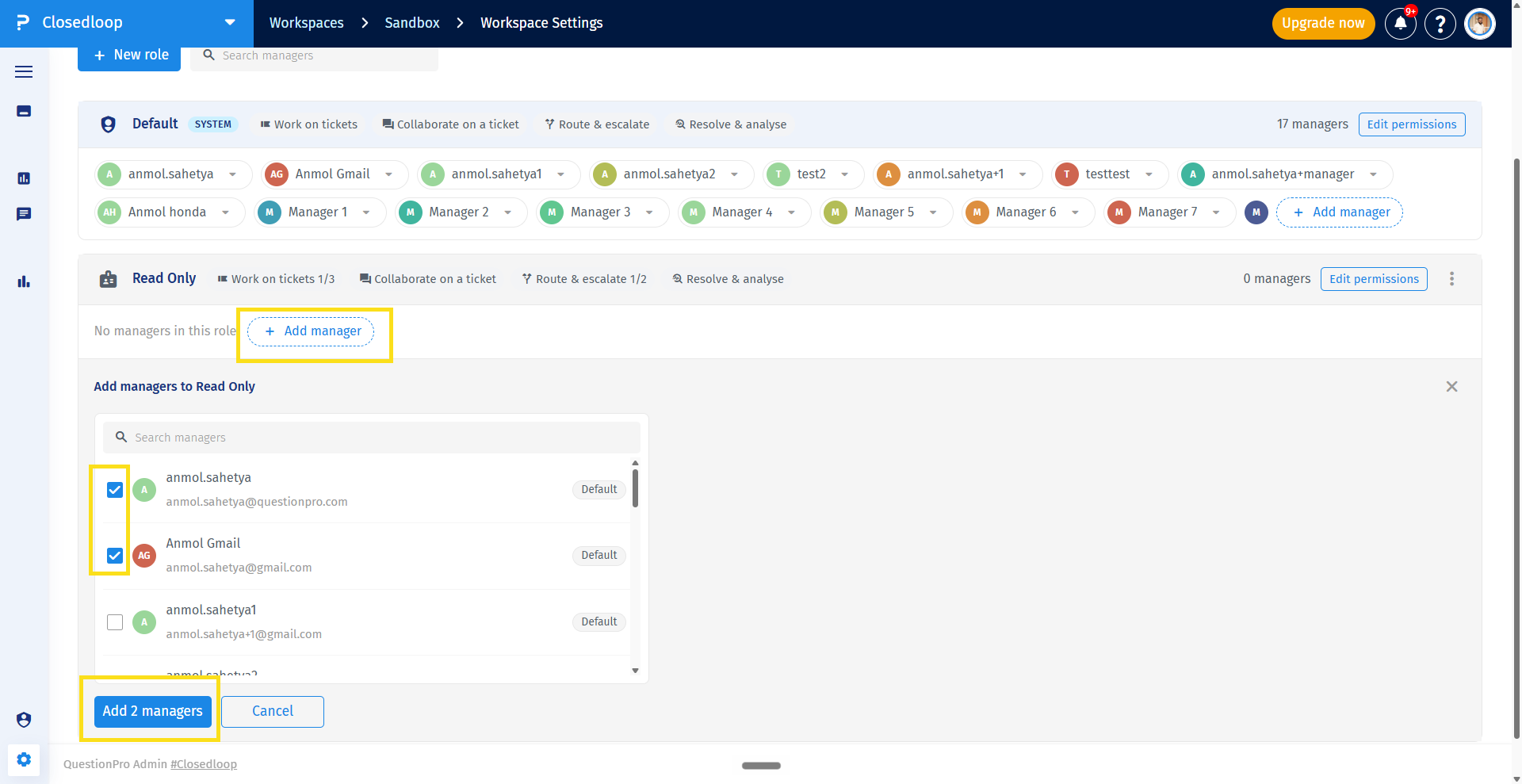Check the anmol.sahetya1 checkbox
The width and height of the screenshot is (1522, 784).
115,622
